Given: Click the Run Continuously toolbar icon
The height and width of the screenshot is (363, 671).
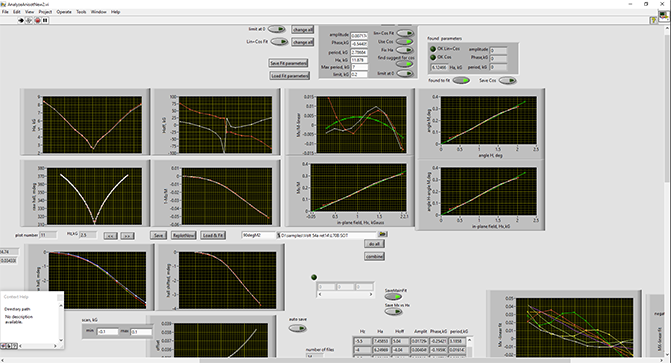Looking at the screenshot, I should point(29,20).
